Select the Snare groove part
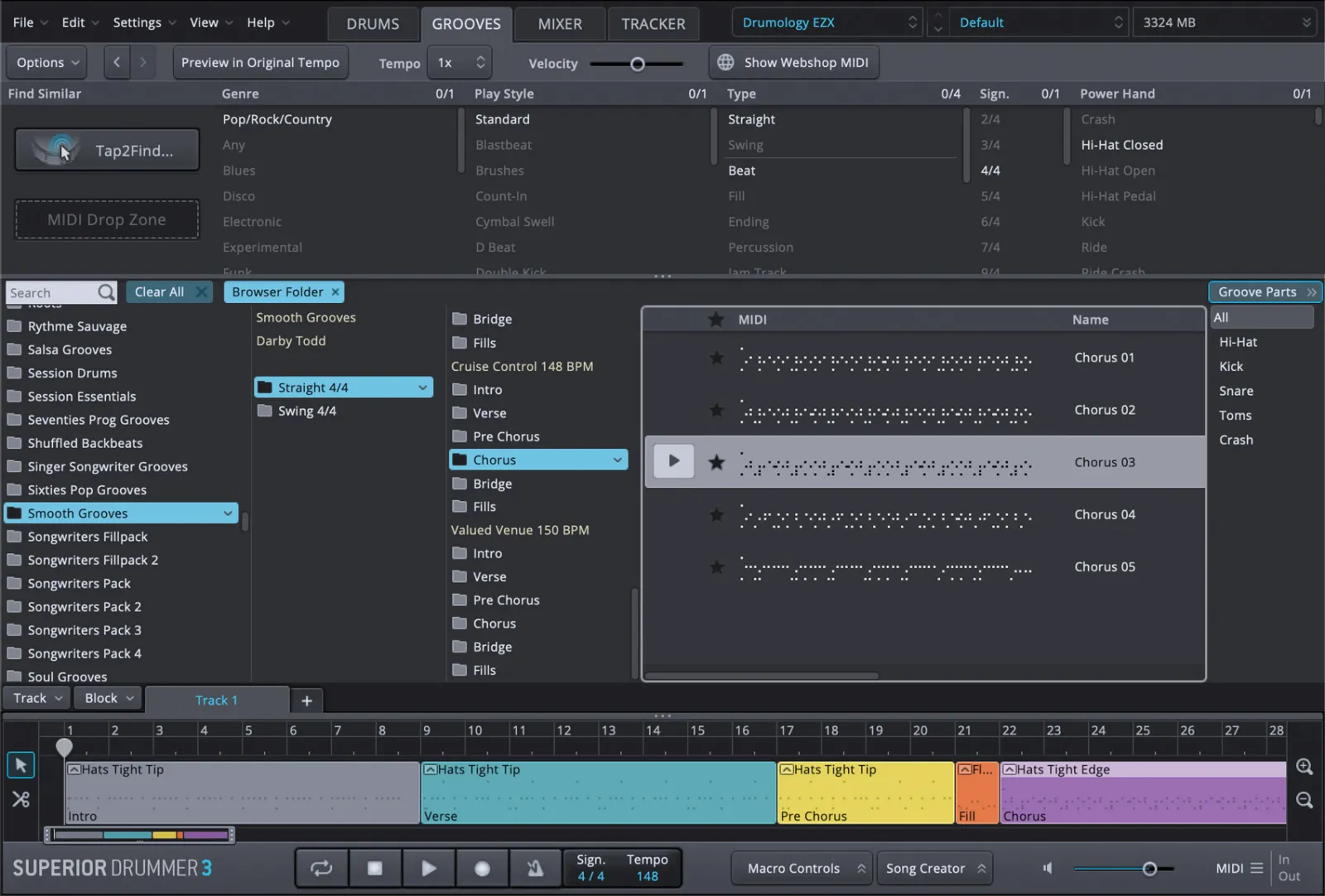 coord(1236,391)
